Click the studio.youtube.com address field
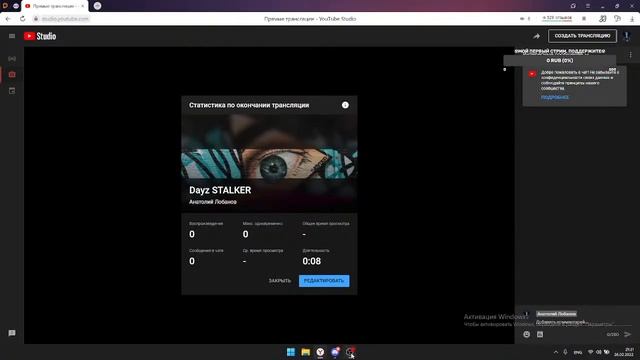Image resolution: width=640 pixels, height=360 pixels. tap(65, 19)
